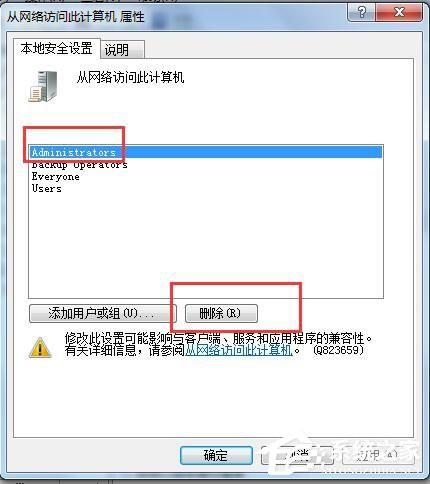This screenshot has height=484, width=430.
Task: Click the yellow warning triangle icon
Action: (x=40, y=348)
